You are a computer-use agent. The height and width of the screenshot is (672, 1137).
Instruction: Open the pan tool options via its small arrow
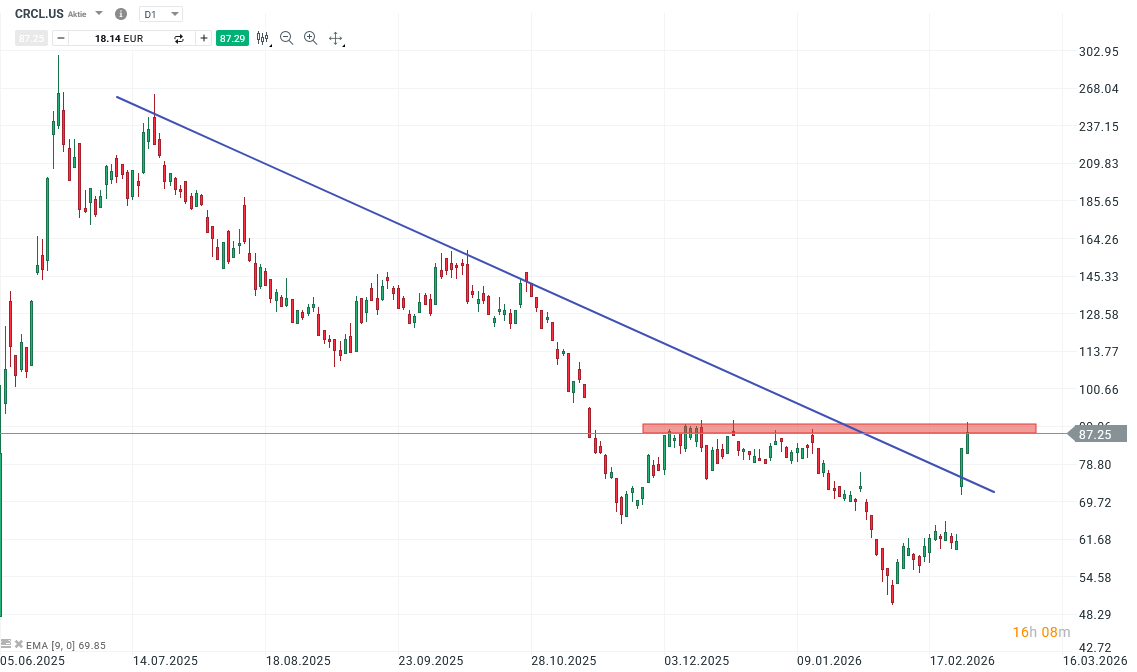345,44
